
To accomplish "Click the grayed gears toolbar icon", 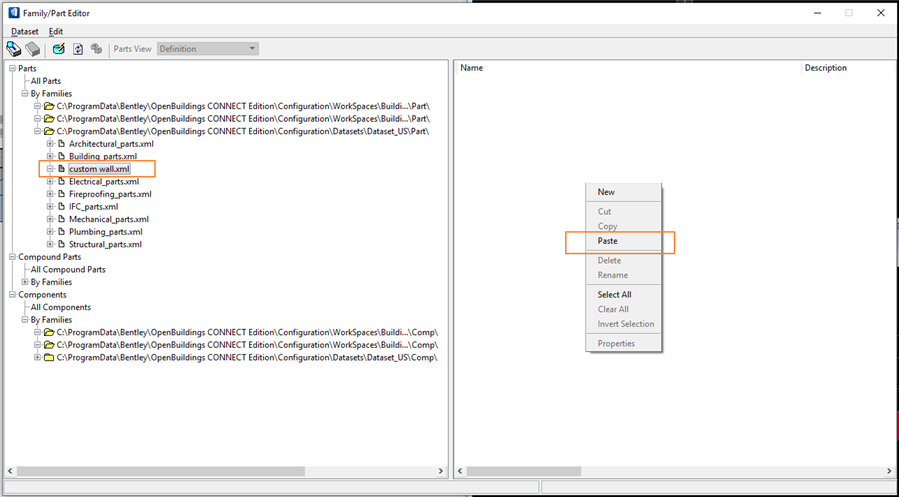I will pyautogui.click(x=96, y=49).
